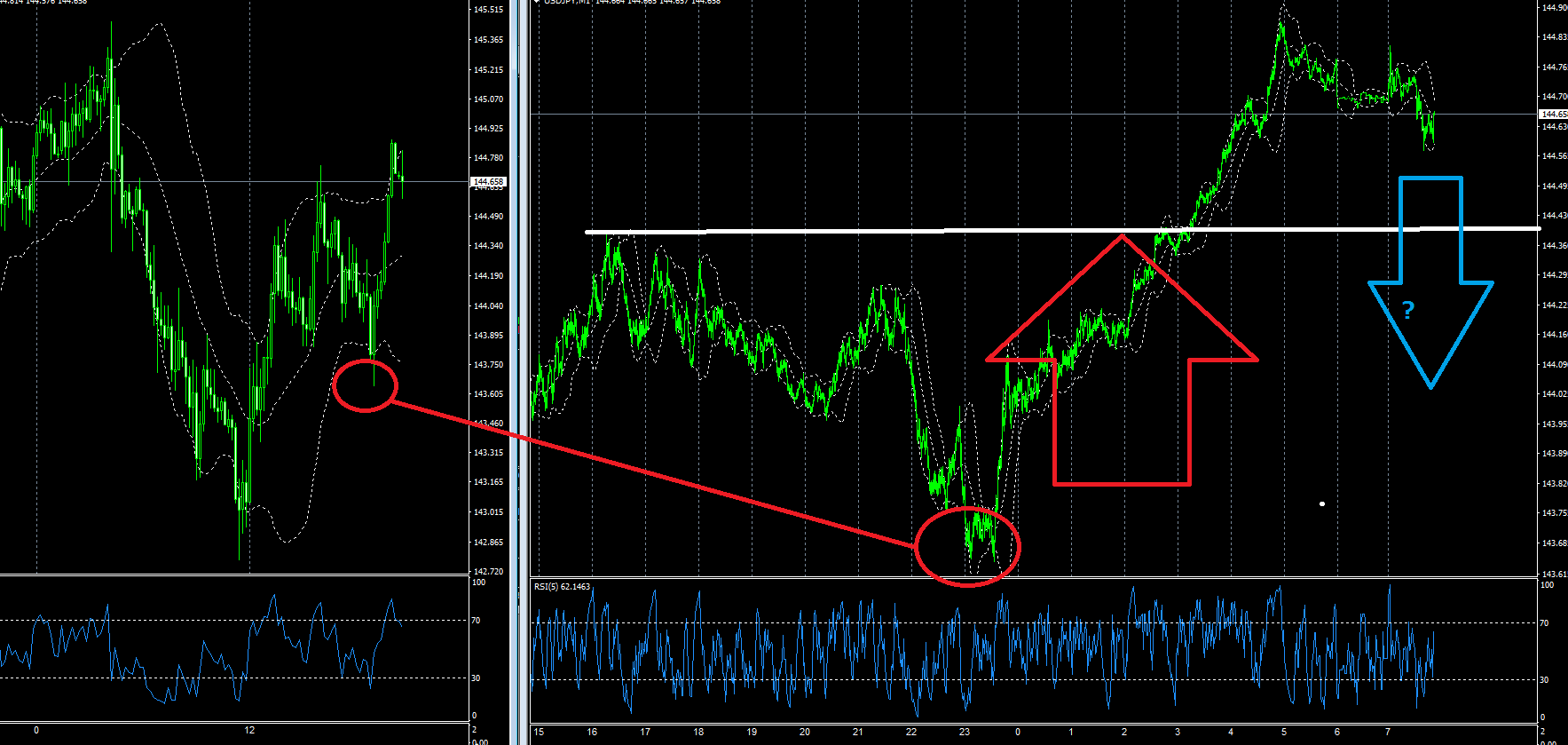
Task: Click the 142.720 price axis label
Action: pyautogui.click(x=489, y=571)
